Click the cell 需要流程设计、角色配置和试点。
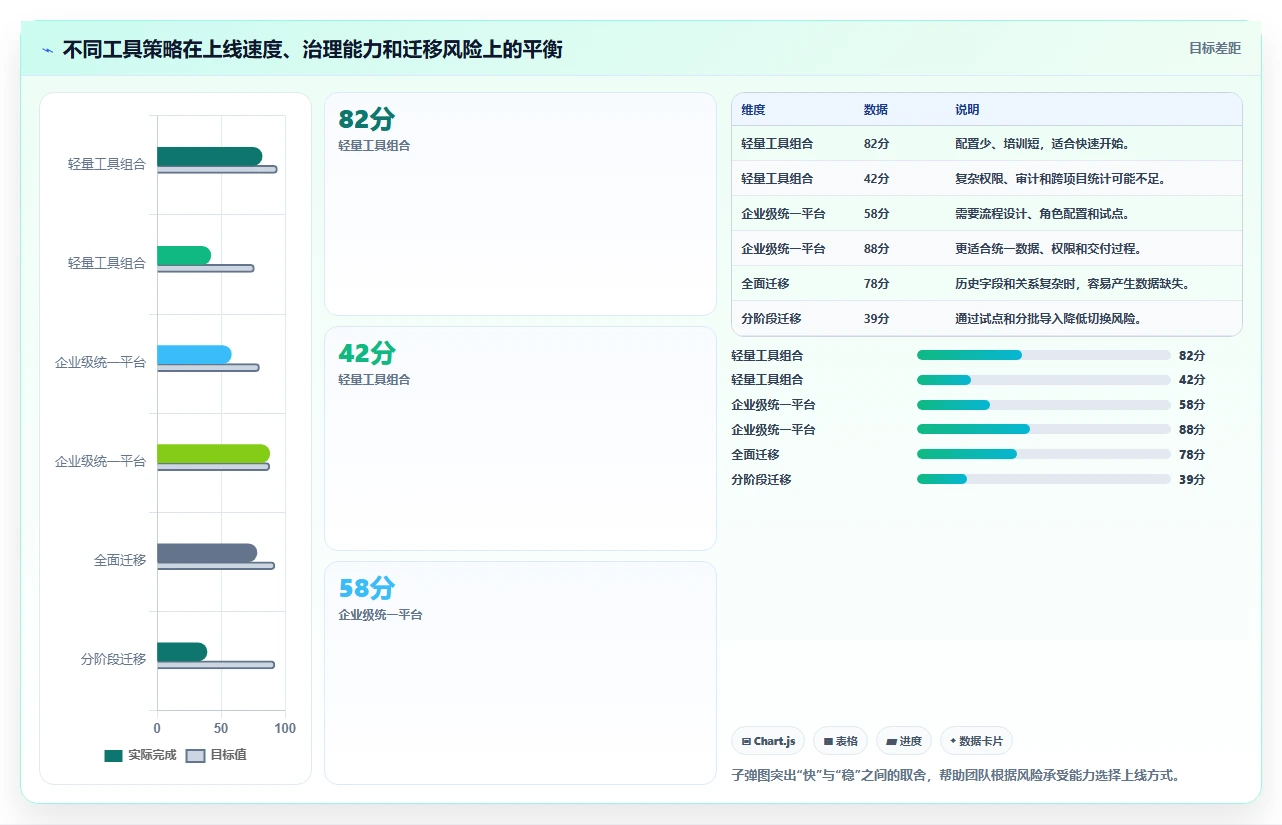This screenshot has width=1282, height=825. [1043, 213]
